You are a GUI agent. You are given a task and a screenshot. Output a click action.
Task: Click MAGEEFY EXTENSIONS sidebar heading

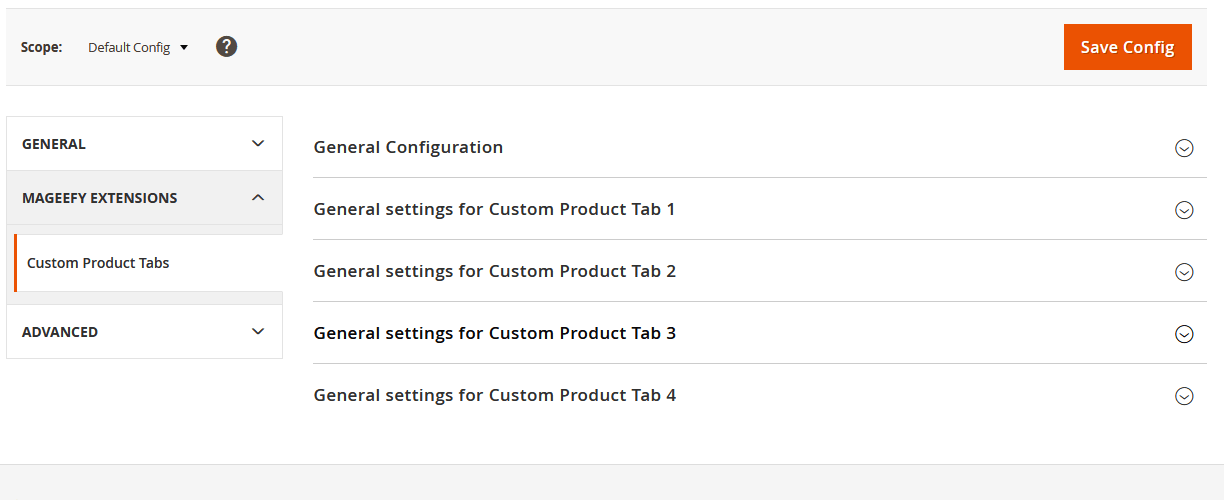click(100, 198)
